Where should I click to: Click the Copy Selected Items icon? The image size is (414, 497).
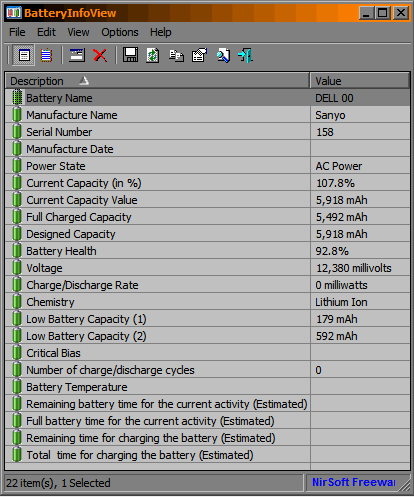tap(176, 55)
